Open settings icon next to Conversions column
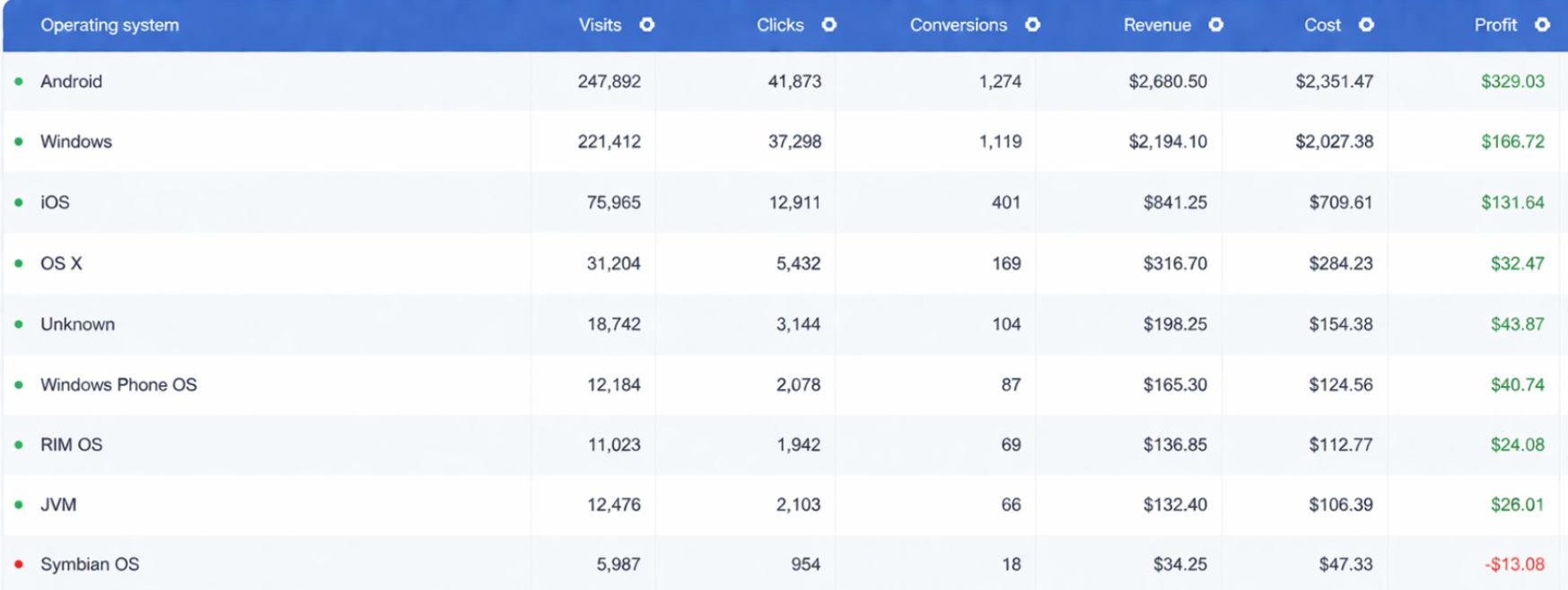1568x590 pixels. pyautogui.click(x=1033, y=25)
